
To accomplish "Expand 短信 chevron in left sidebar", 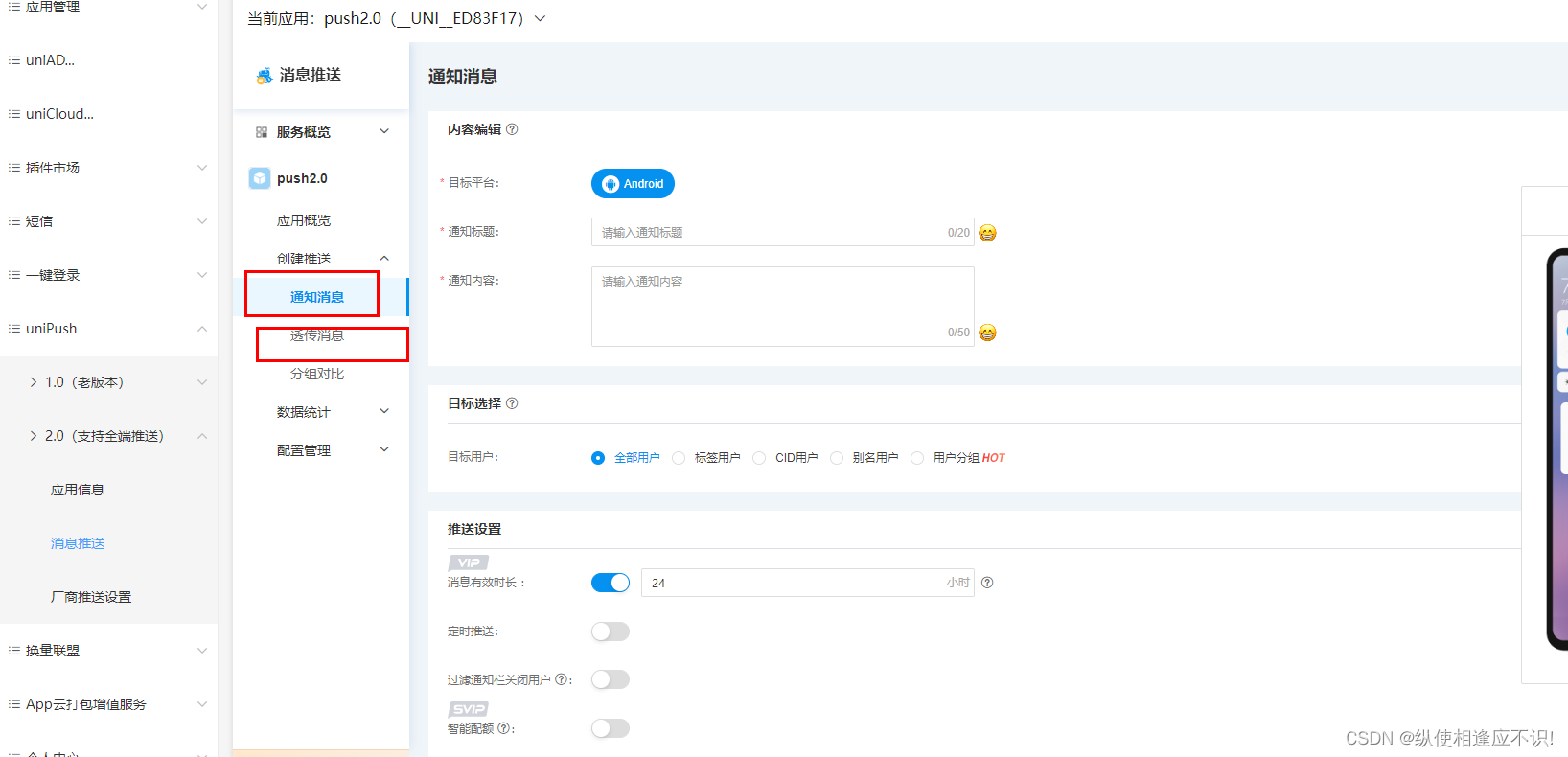I will pos(202,221).
